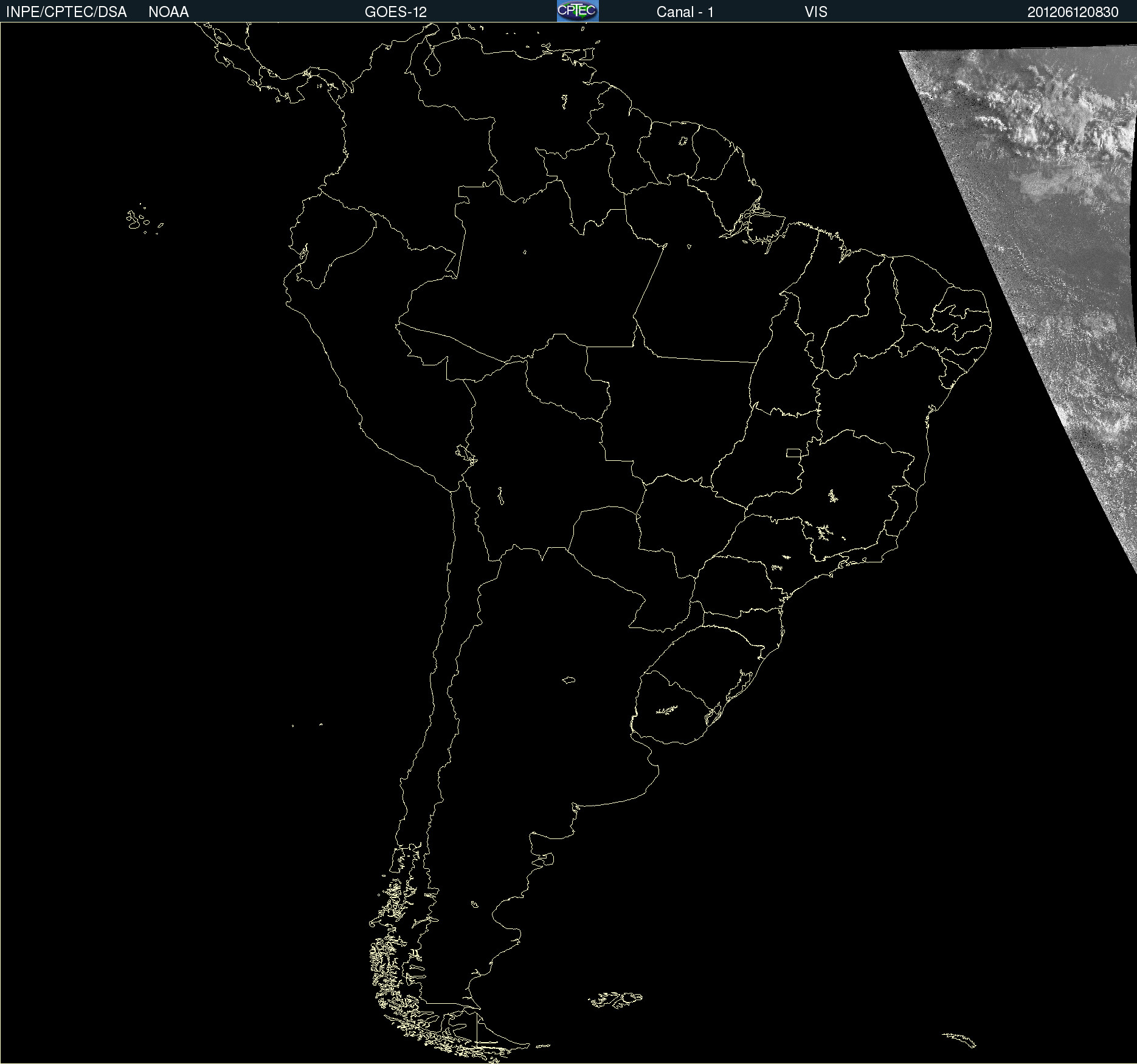Select the 'Canal - 1' label

(x=685, y=12)
